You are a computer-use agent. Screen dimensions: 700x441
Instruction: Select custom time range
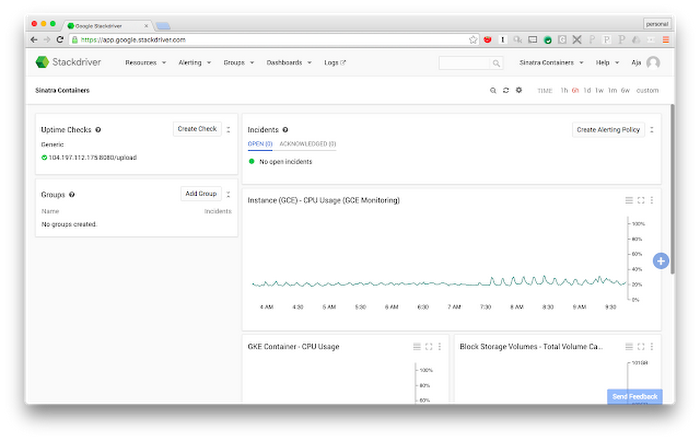(x=647, y=90)
